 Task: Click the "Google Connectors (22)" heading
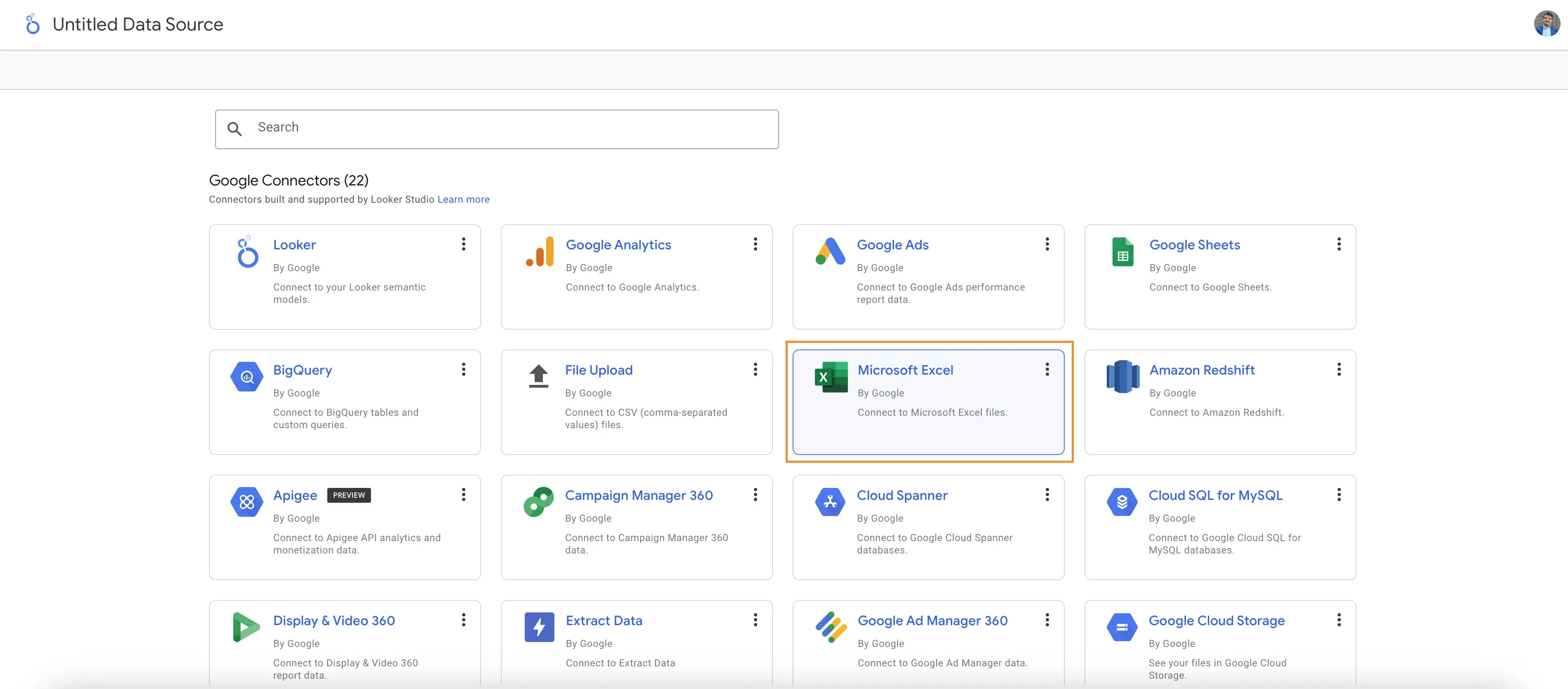[x=289, y=181]
